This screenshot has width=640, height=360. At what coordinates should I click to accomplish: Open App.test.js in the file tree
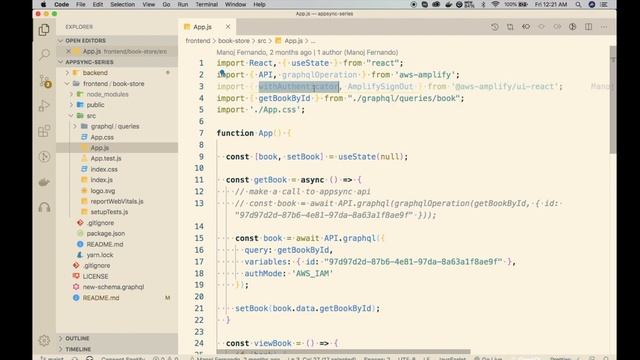point(106,158)
